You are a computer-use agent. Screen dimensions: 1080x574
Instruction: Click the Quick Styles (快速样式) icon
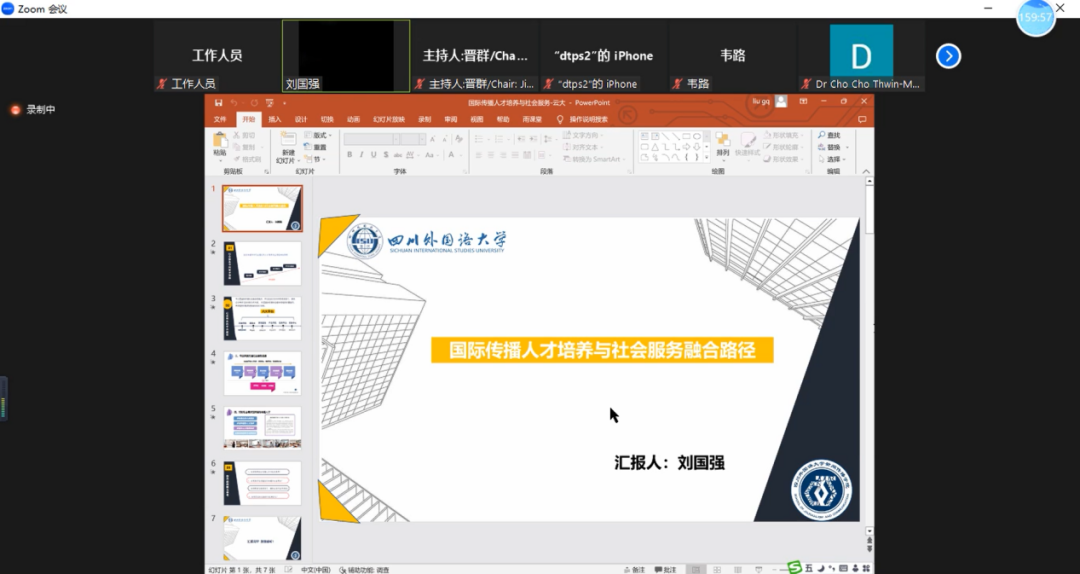[747, 143]
